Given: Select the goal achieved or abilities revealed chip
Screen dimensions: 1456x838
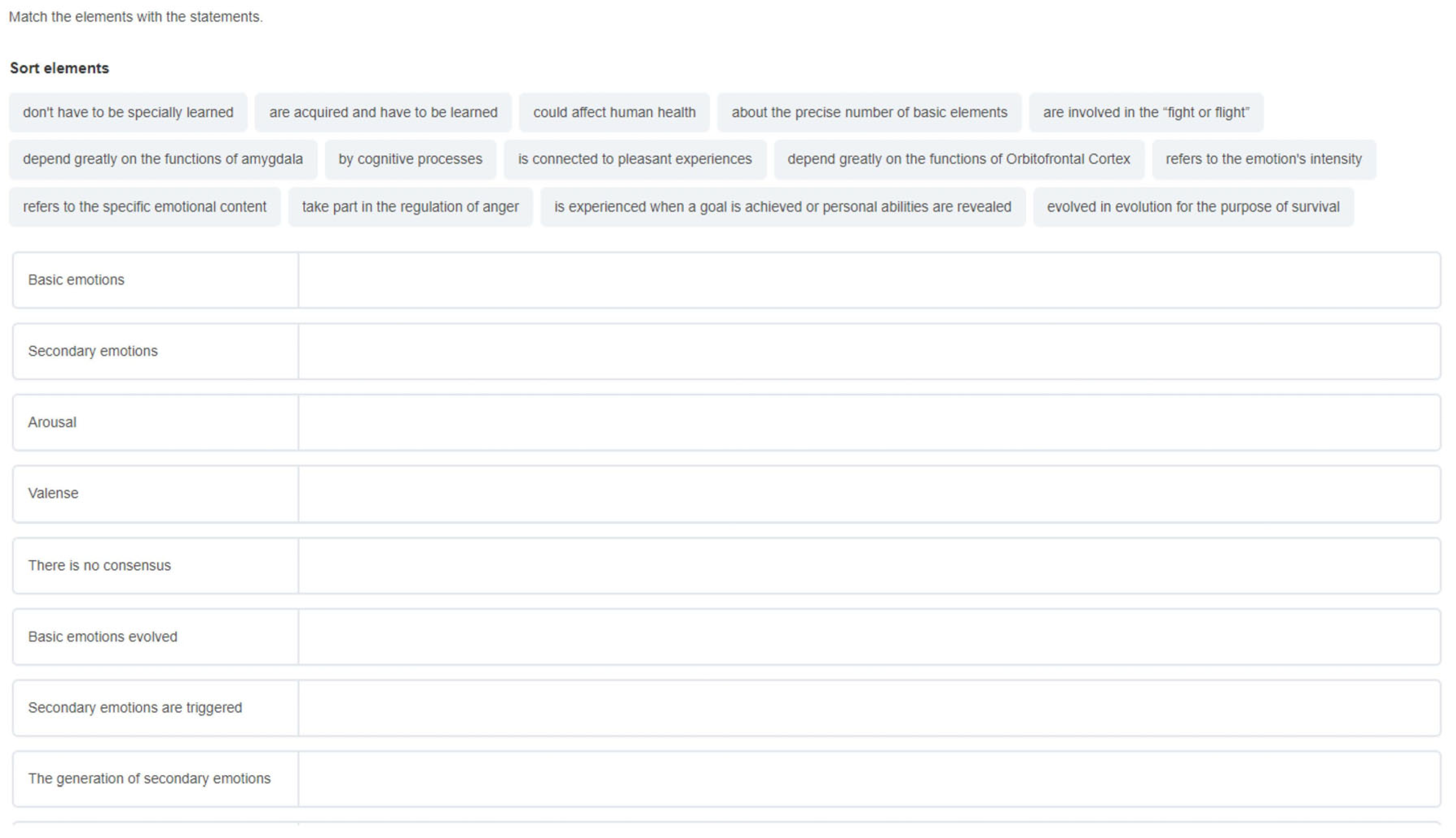Looking at the screenshot, I should (x=782, y=207).
